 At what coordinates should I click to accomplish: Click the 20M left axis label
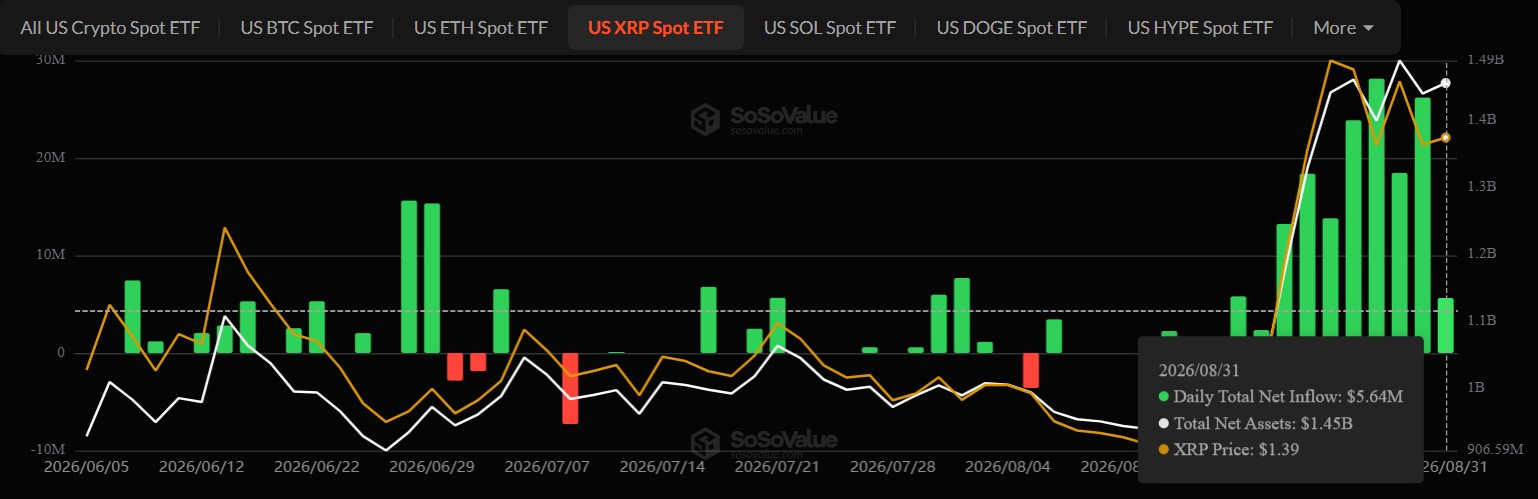coord(50,158)
